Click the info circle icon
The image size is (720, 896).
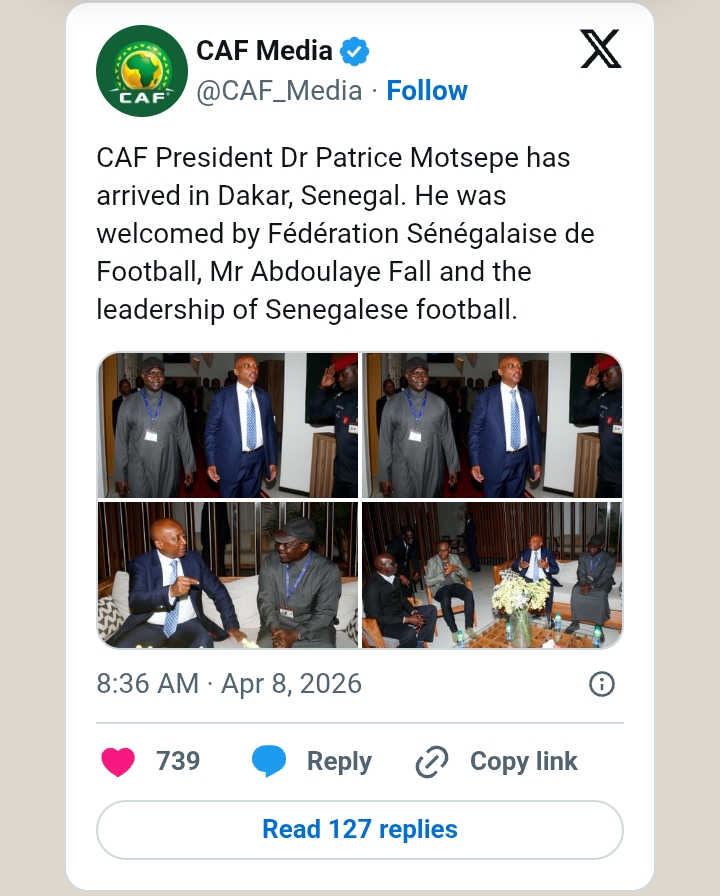601,684
